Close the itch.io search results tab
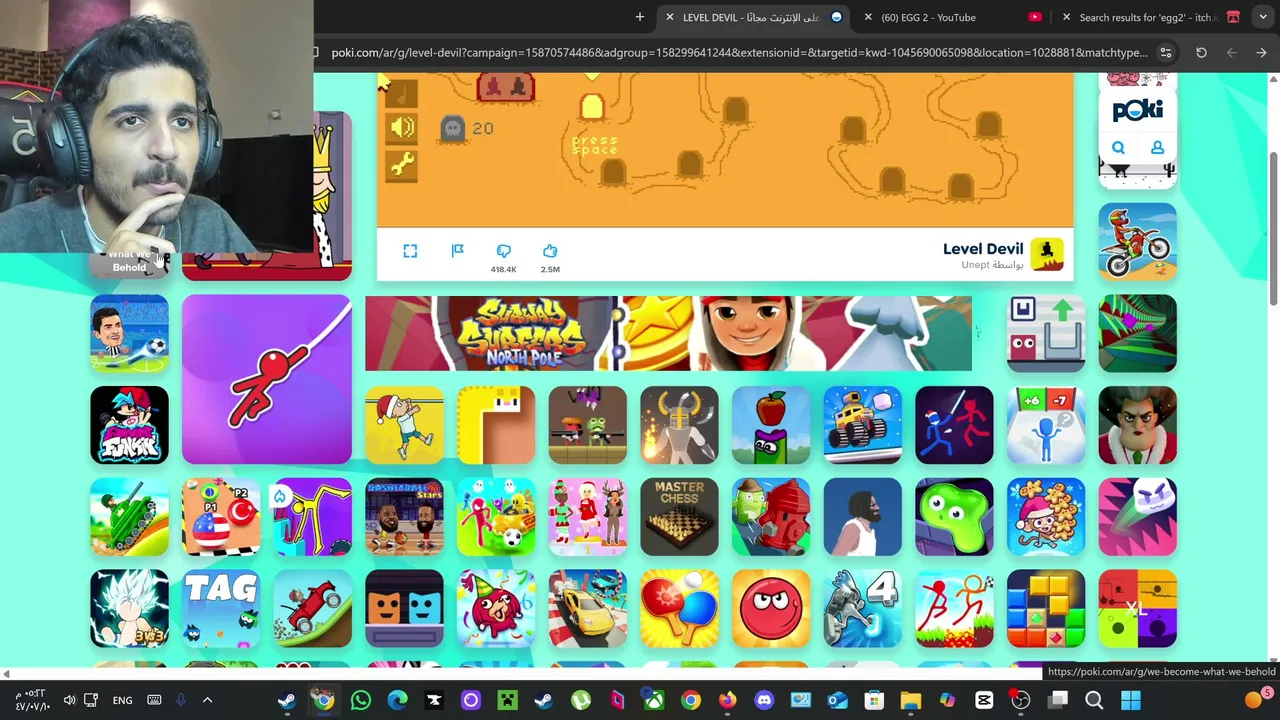1280x720 pixels. click(x=1066, y=17)
